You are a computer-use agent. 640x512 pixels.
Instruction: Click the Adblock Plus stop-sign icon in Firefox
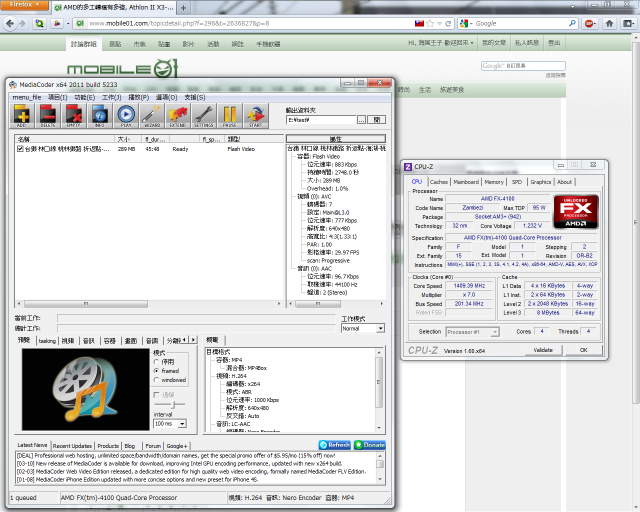[x=589, y=23]
